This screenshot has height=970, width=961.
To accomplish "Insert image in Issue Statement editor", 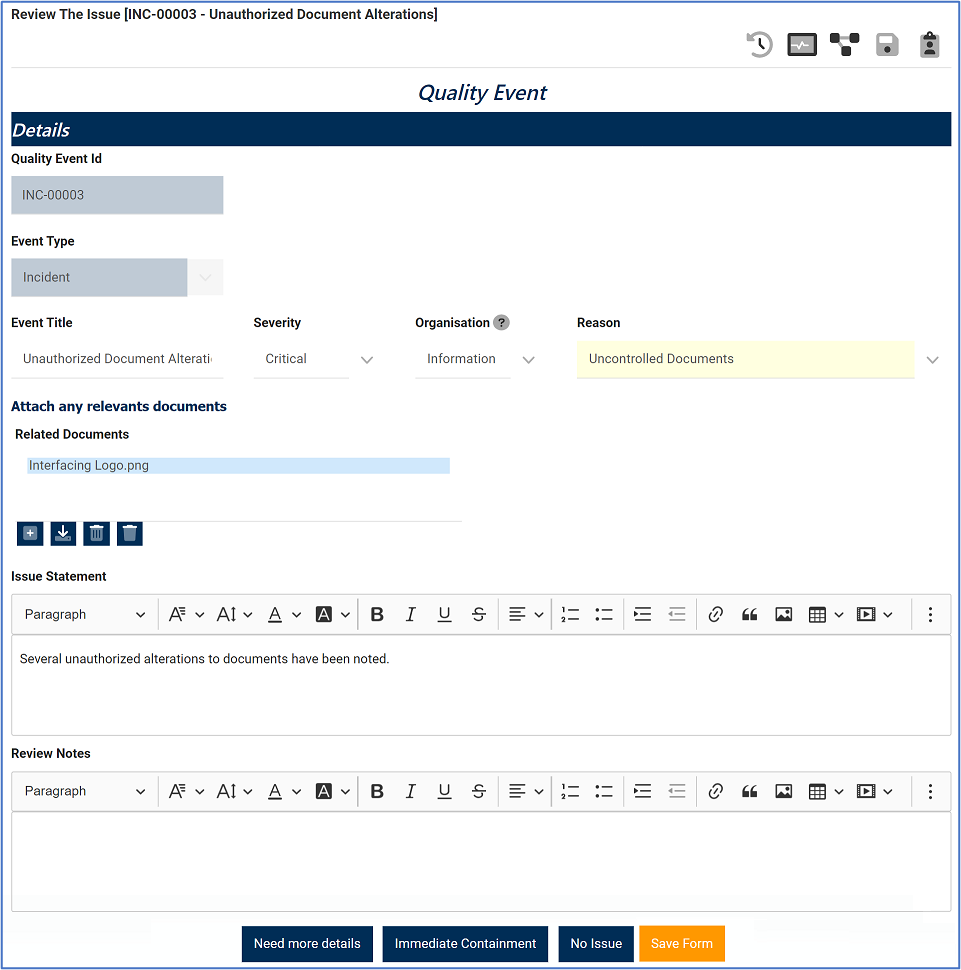I will (783, 614).
